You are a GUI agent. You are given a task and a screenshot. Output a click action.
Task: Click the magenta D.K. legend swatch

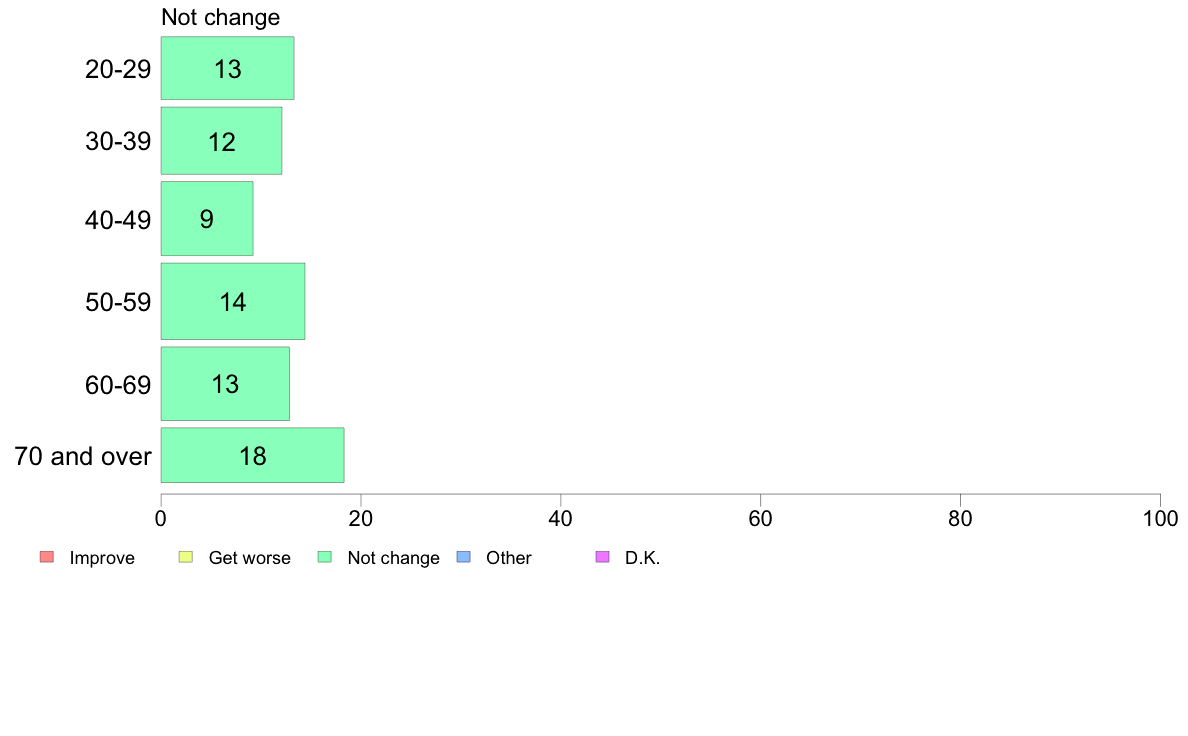pyautogui.click(x=602, y=557)
